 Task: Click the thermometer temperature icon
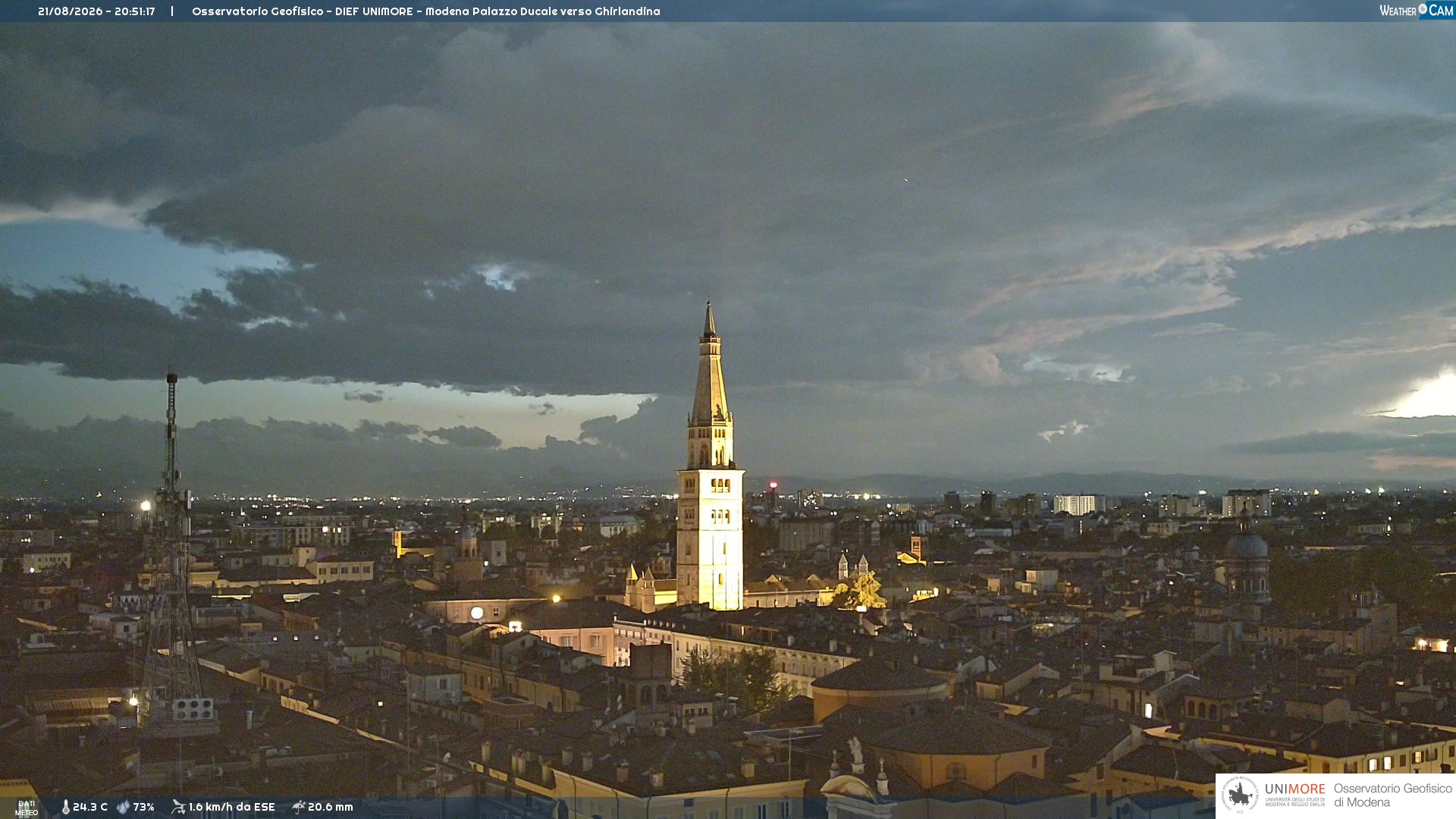pyautogui.click(x=66, y=807)
